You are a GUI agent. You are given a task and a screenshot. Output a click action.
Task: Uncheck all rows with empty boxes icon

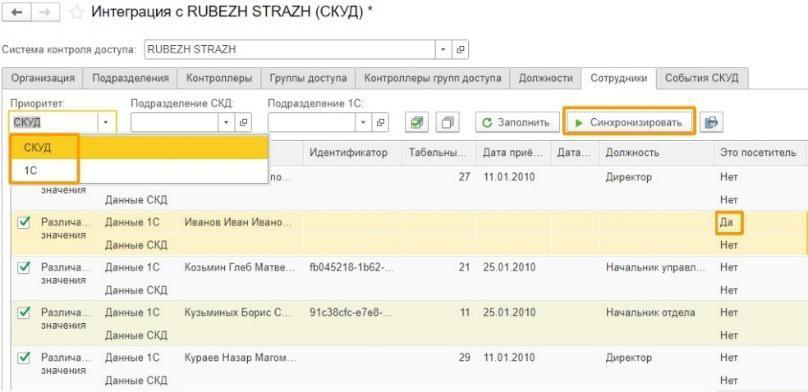click(447, 123)
